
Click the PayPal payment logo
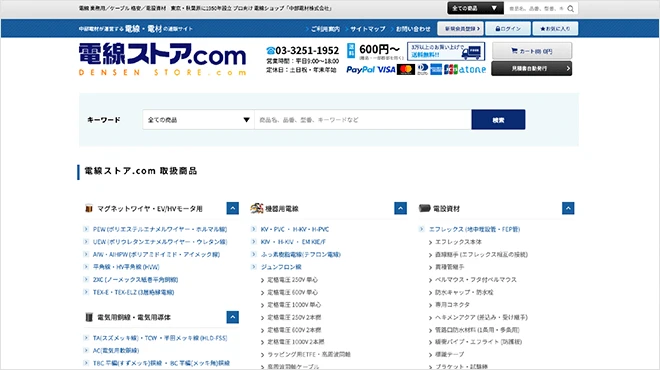360,69
